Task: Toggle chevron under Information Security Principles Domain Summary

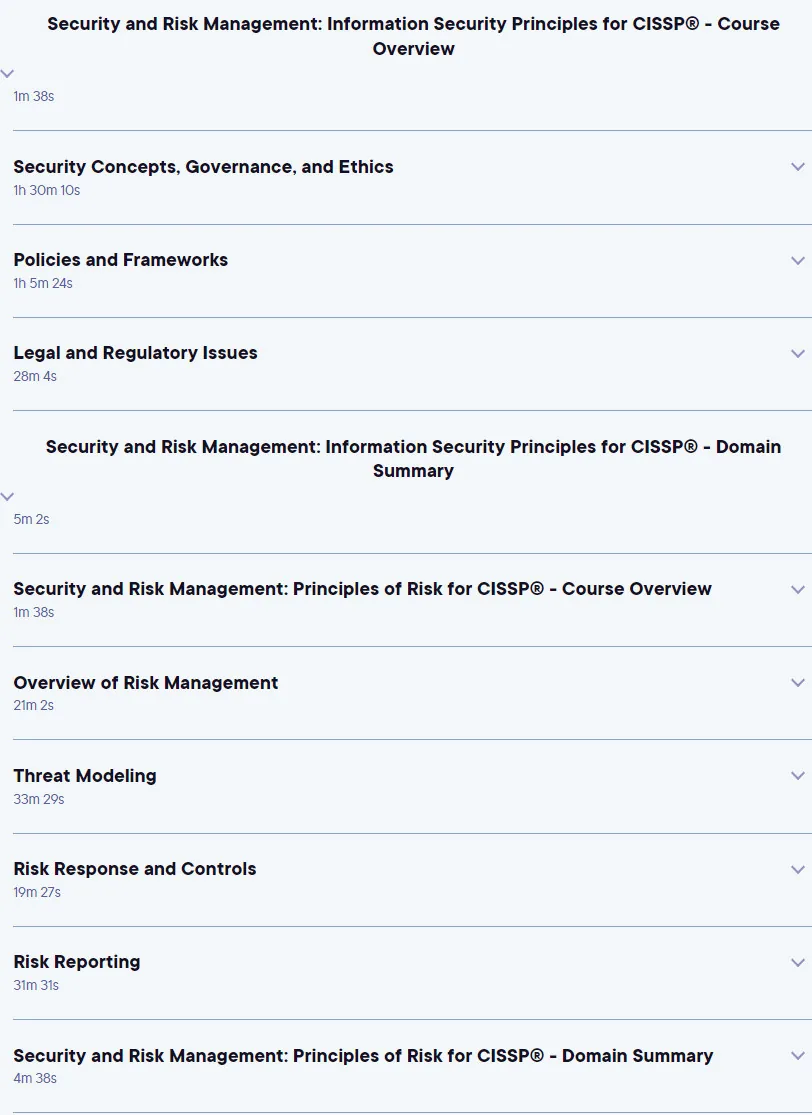Action: [7, 496]
